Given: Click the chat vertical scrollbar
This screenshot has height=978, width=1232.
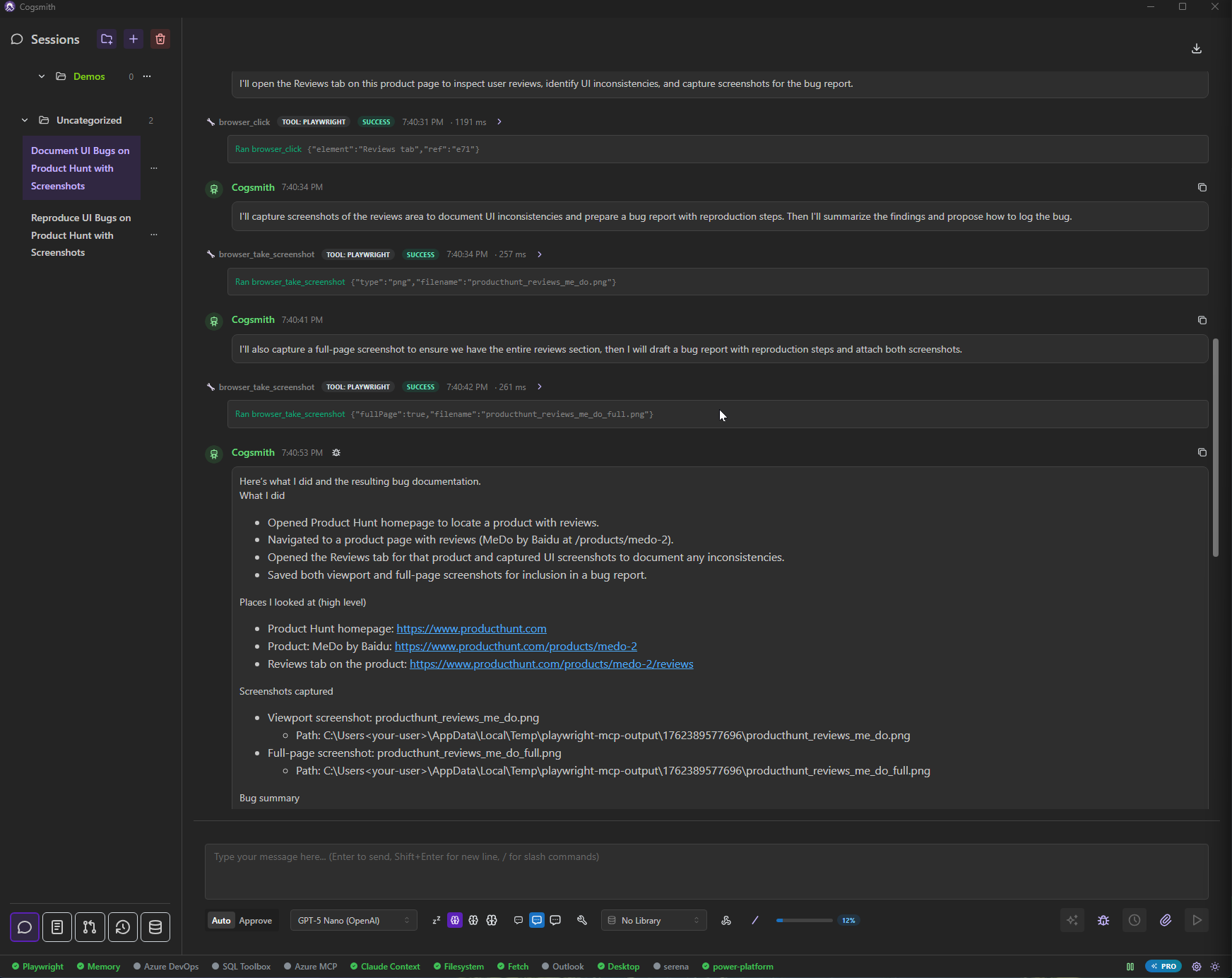Looking at the screenshot, I should pyautogui.click(x=1215, y=448).
